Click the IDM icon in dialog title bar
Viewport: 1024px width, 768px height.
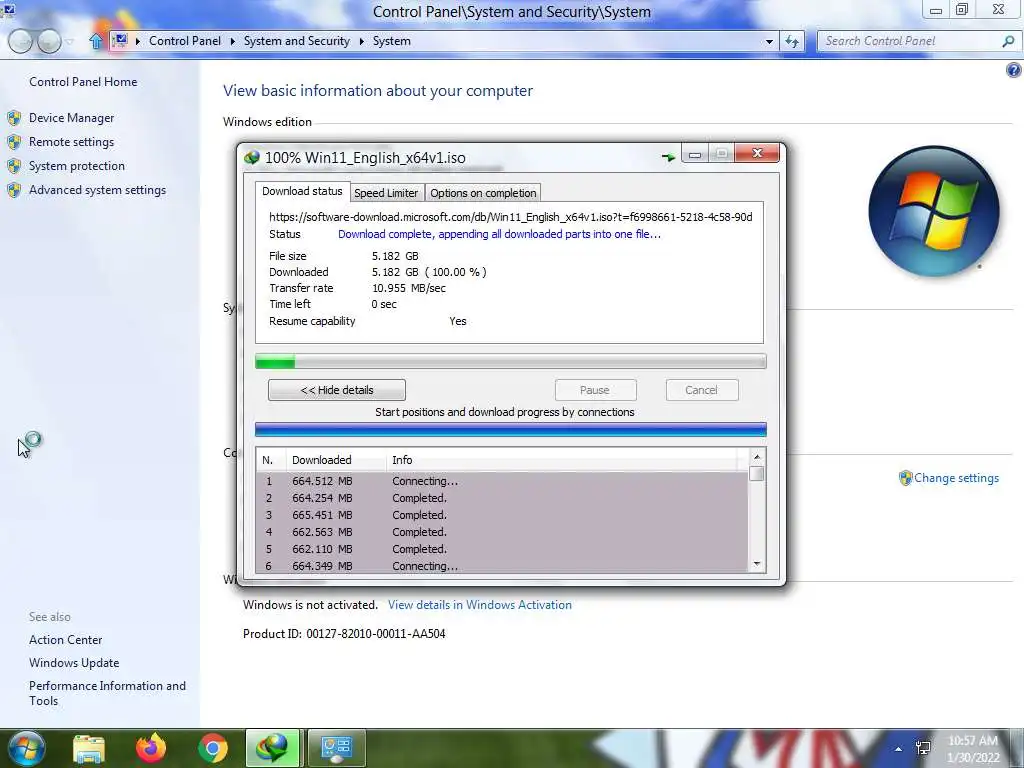[252, 157]
